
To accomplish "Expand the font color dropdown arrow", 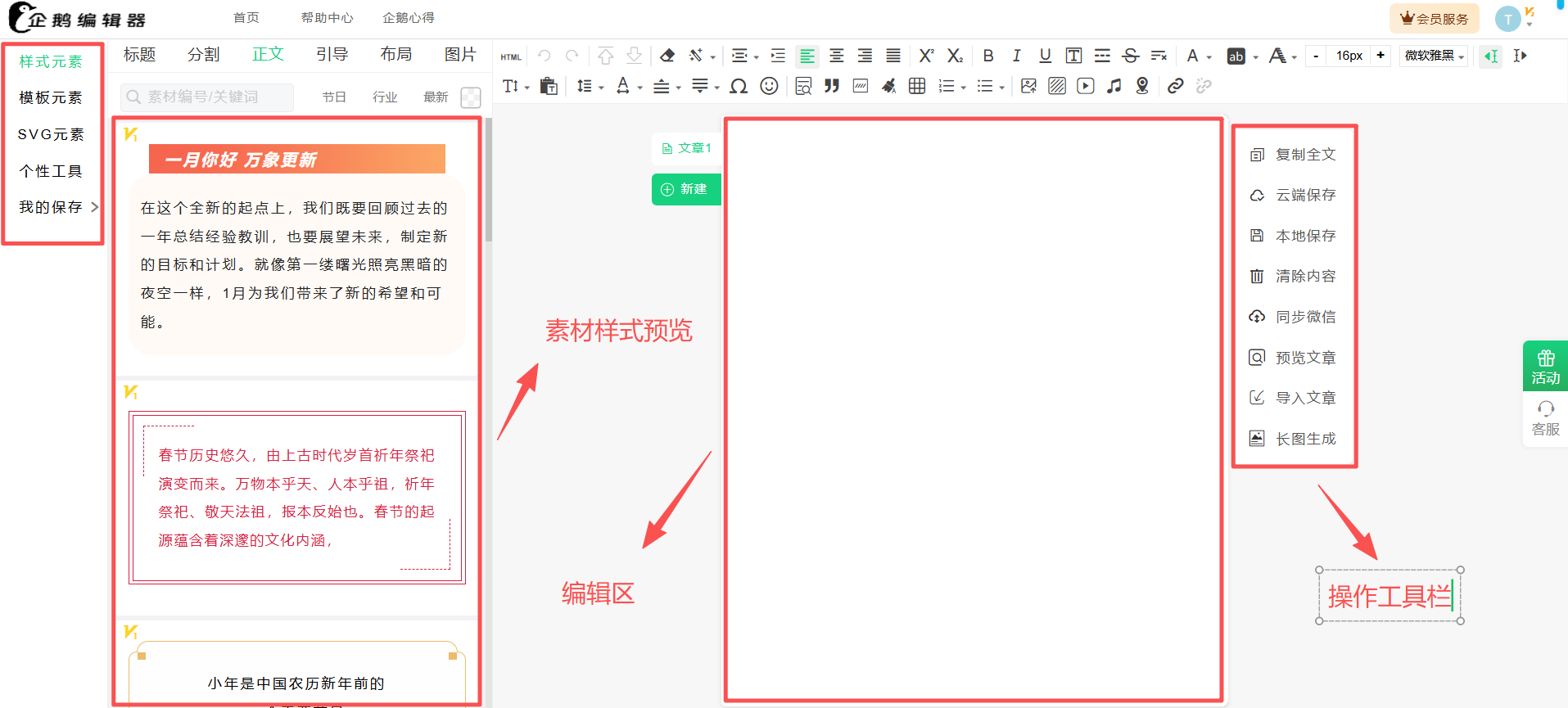I will click(x=1209, y=57).
